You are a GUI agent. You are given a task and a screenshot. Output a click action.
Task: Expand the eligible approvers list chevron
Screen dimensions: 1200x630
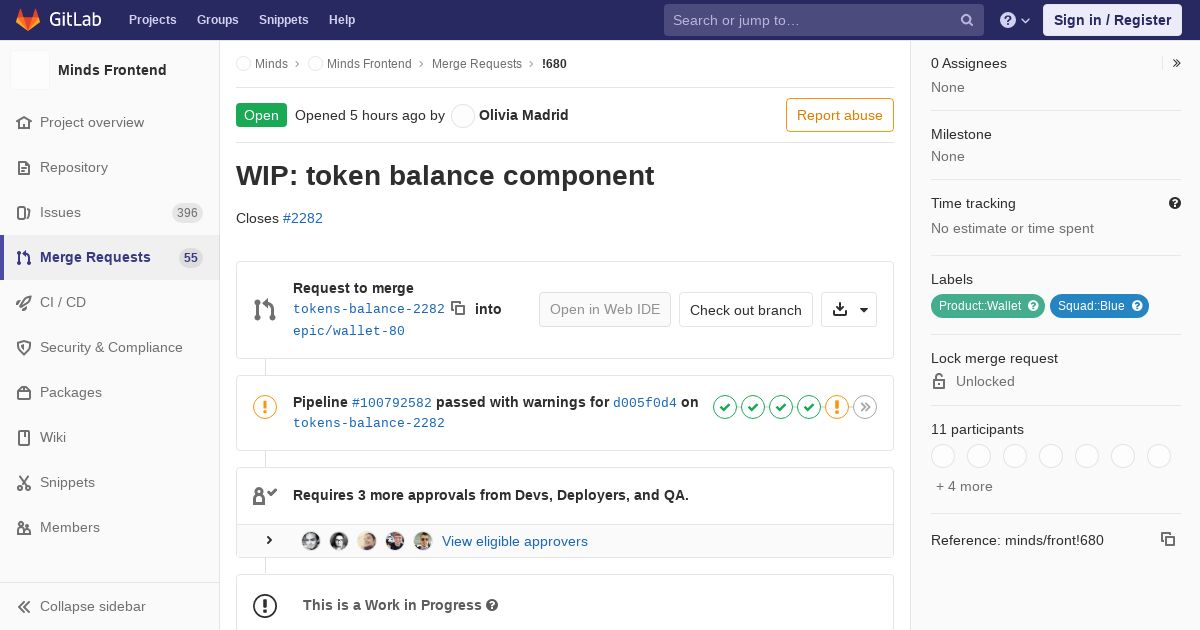(269, 540)
